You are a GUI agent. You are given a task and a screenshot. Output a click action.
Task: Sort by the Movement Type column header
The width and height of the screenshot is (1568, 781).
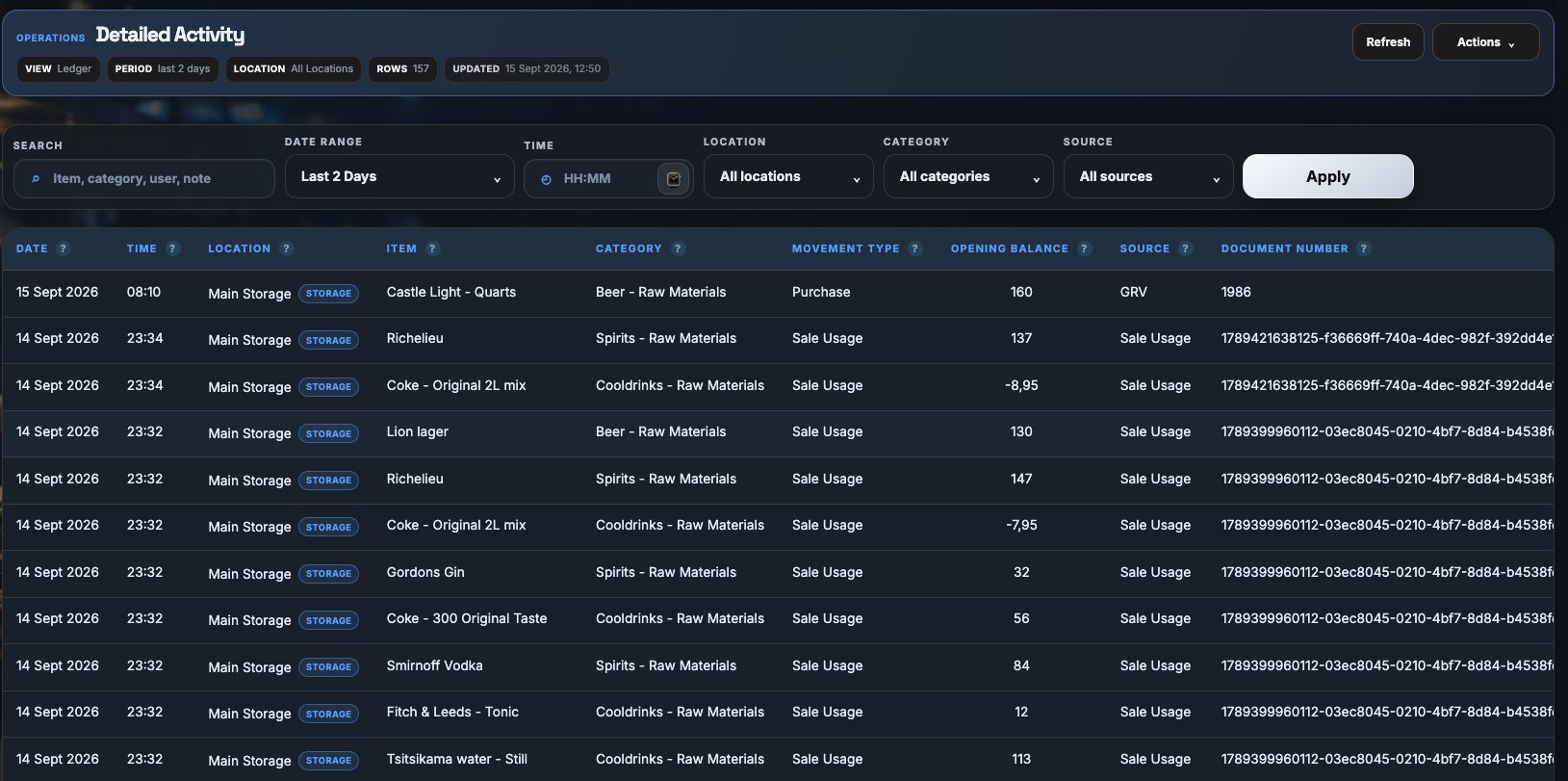[x=846, y=248]
